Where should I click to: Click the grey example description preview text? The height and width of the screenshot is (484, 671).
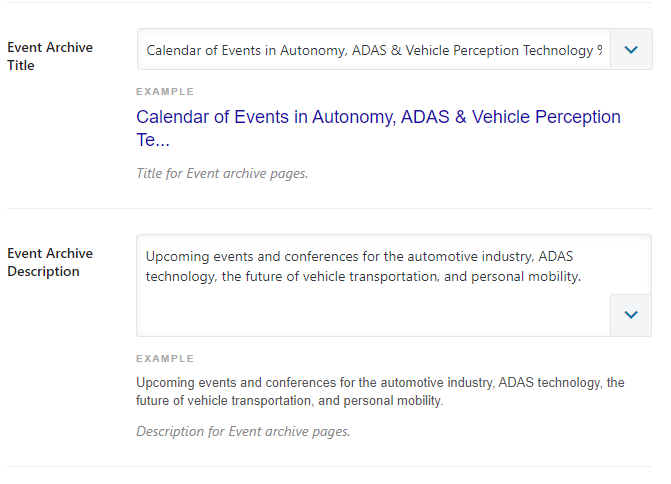[x=380, y=391]
